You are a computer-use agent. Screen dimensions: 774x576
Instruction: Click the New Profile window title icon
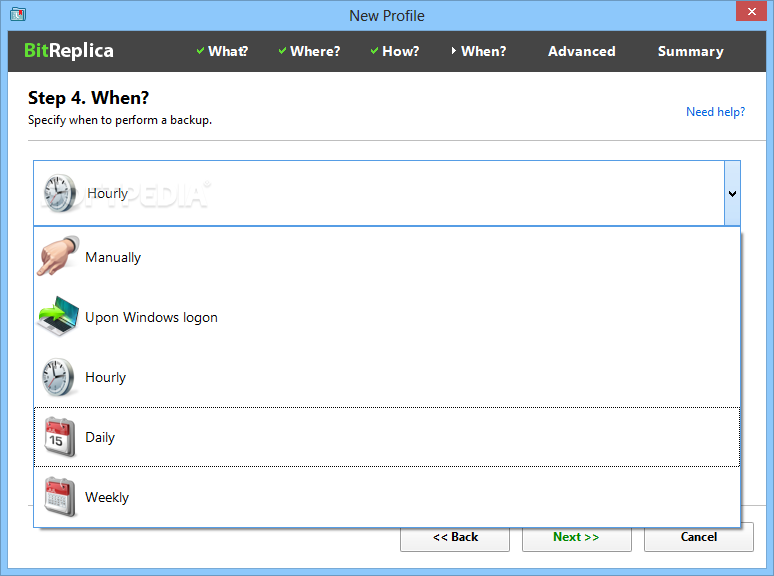pos(18,14)
